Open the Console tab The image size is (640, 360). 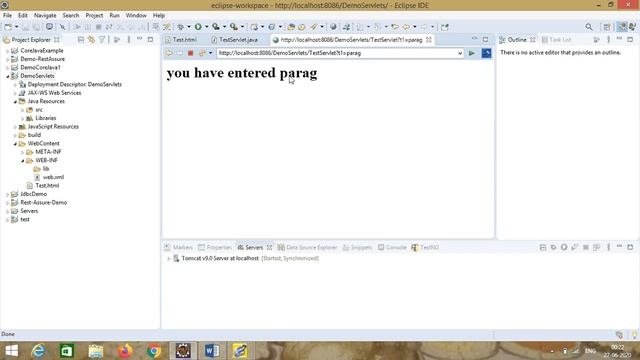point(392,247)
